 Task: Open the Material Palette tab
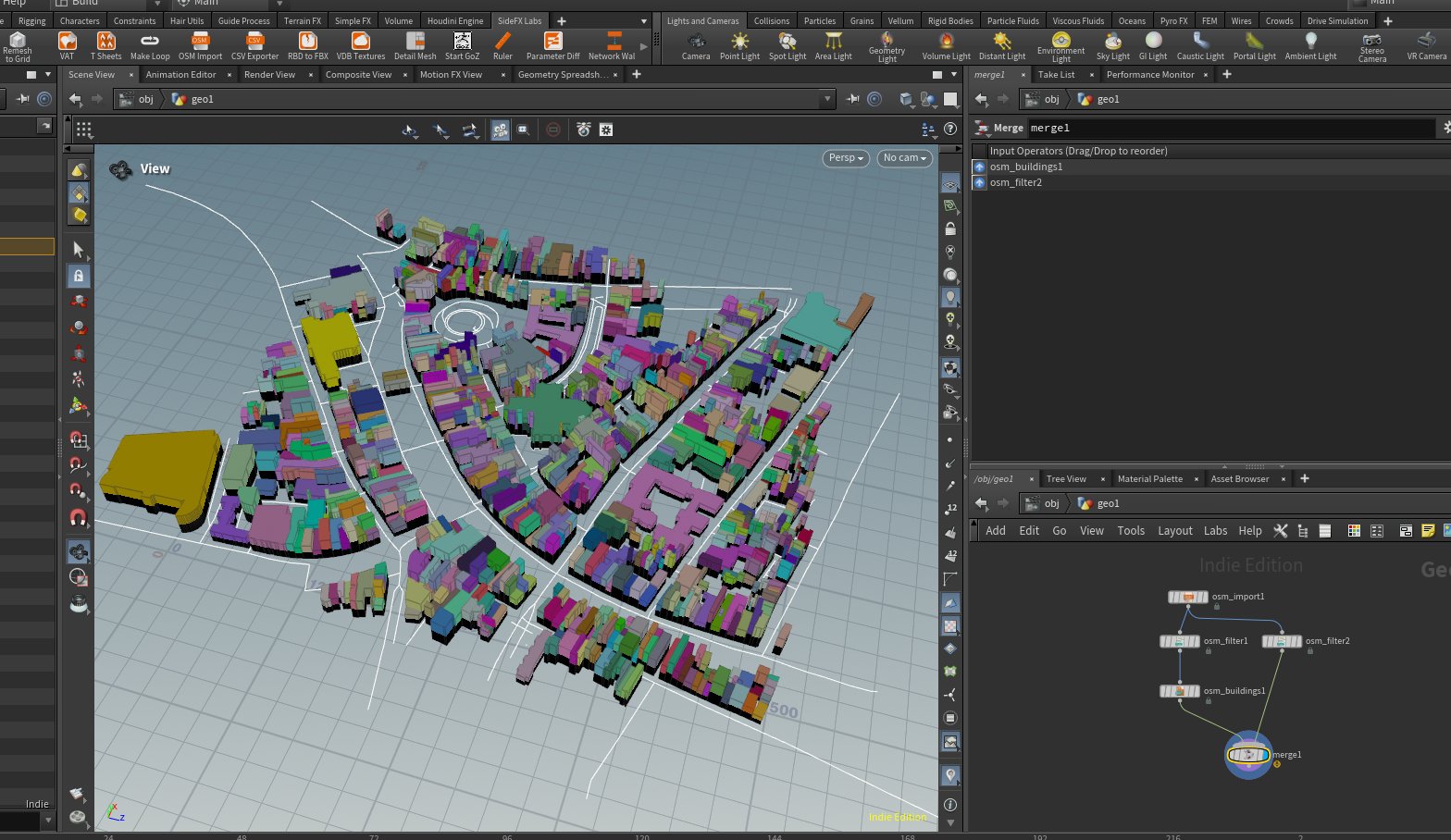point(1149,479)
